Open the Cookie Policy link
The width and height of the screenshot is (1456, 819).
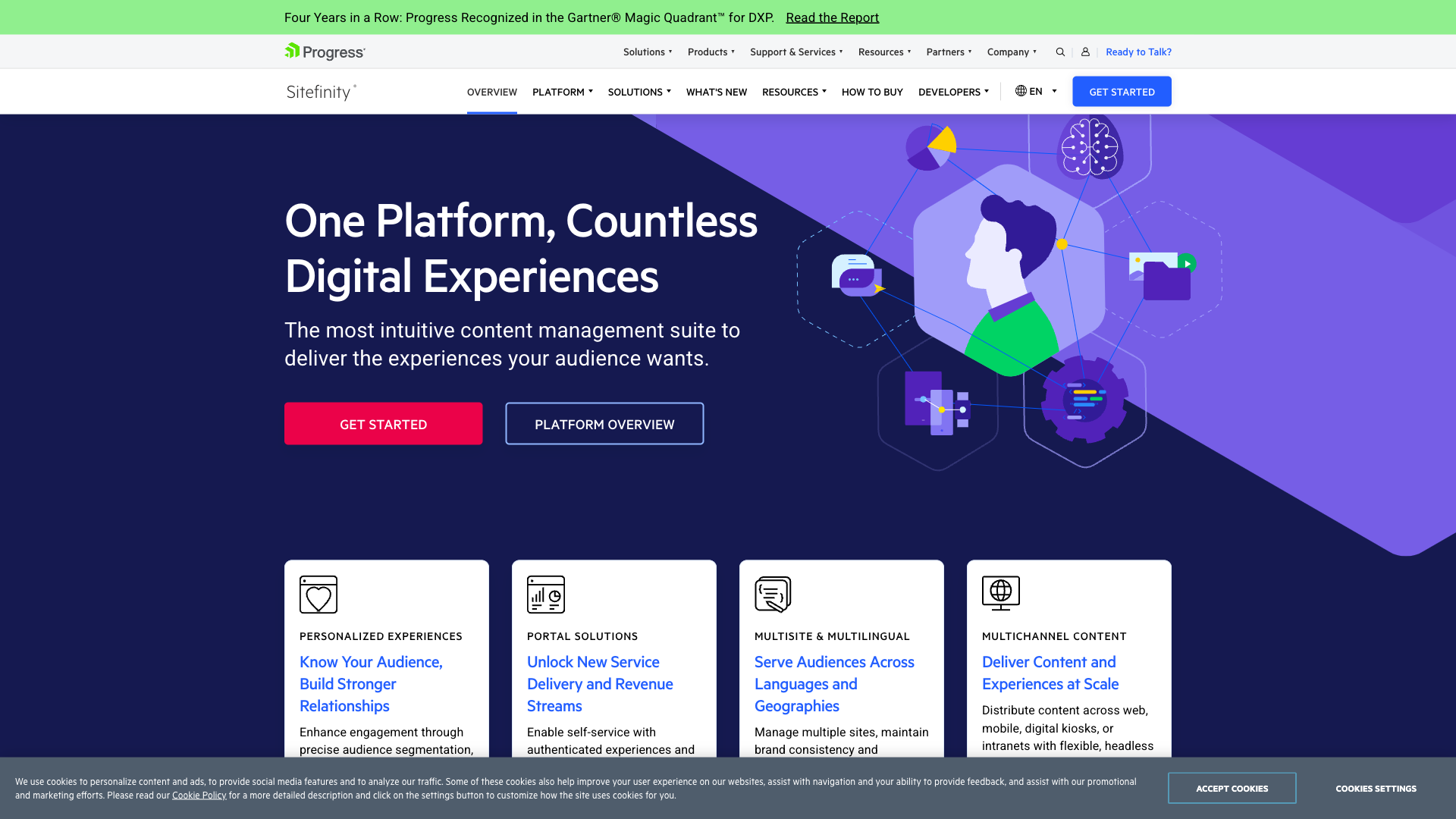(199, 795)
